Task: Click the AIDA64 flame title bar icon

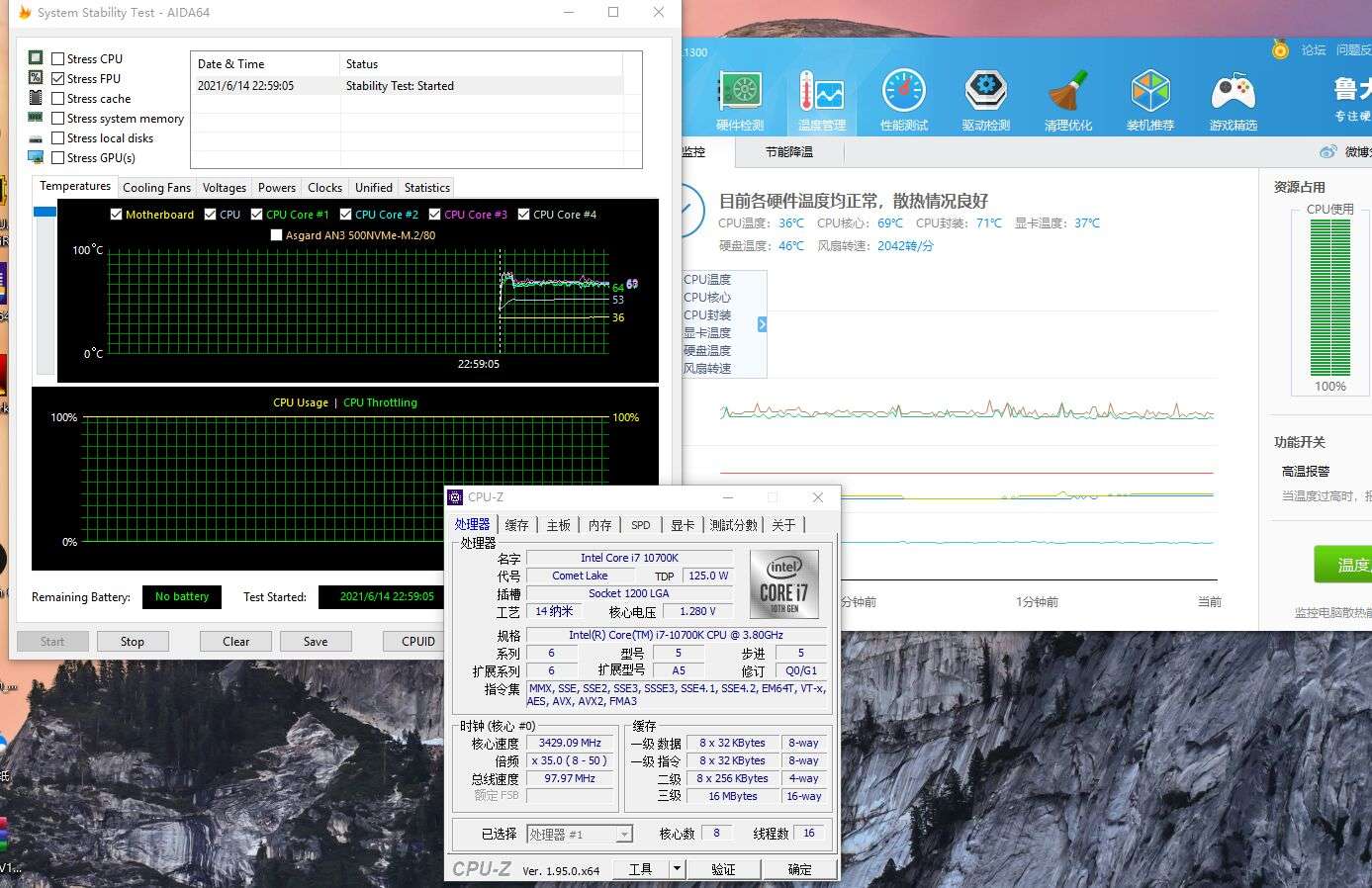Action: click(x=25, y=13)
